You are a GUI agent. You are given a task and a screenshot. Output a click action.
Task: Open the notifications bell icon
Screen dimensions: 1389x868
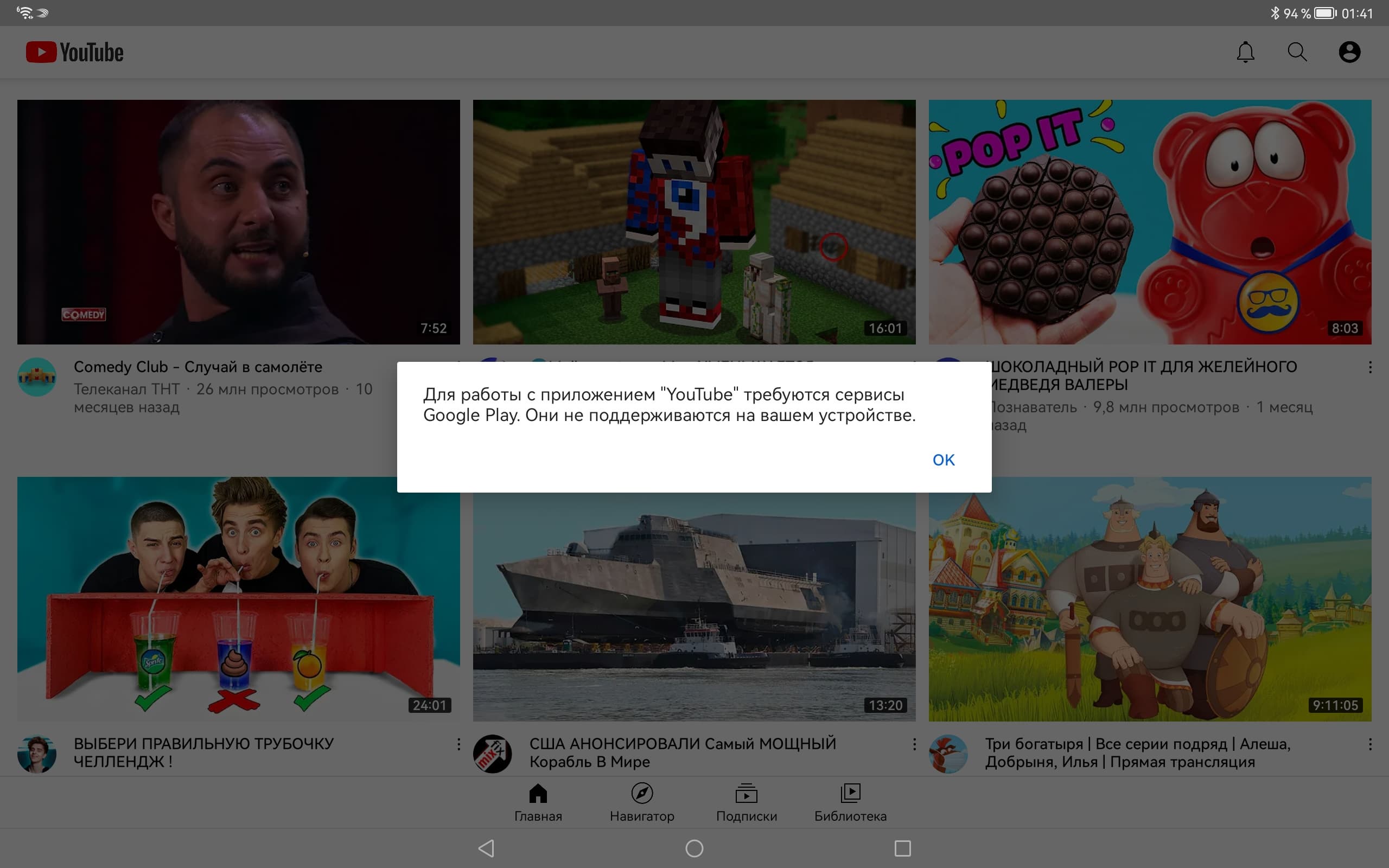(1245, 52)
